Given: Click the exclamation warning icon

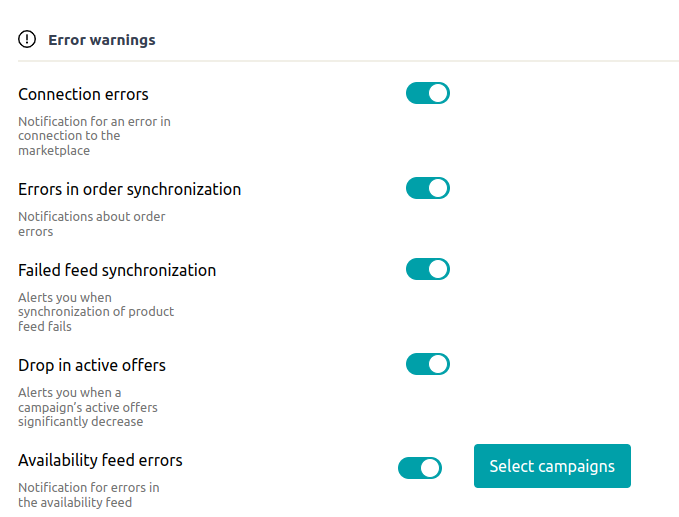Looking at the screenshot, I should pos(27,40).
